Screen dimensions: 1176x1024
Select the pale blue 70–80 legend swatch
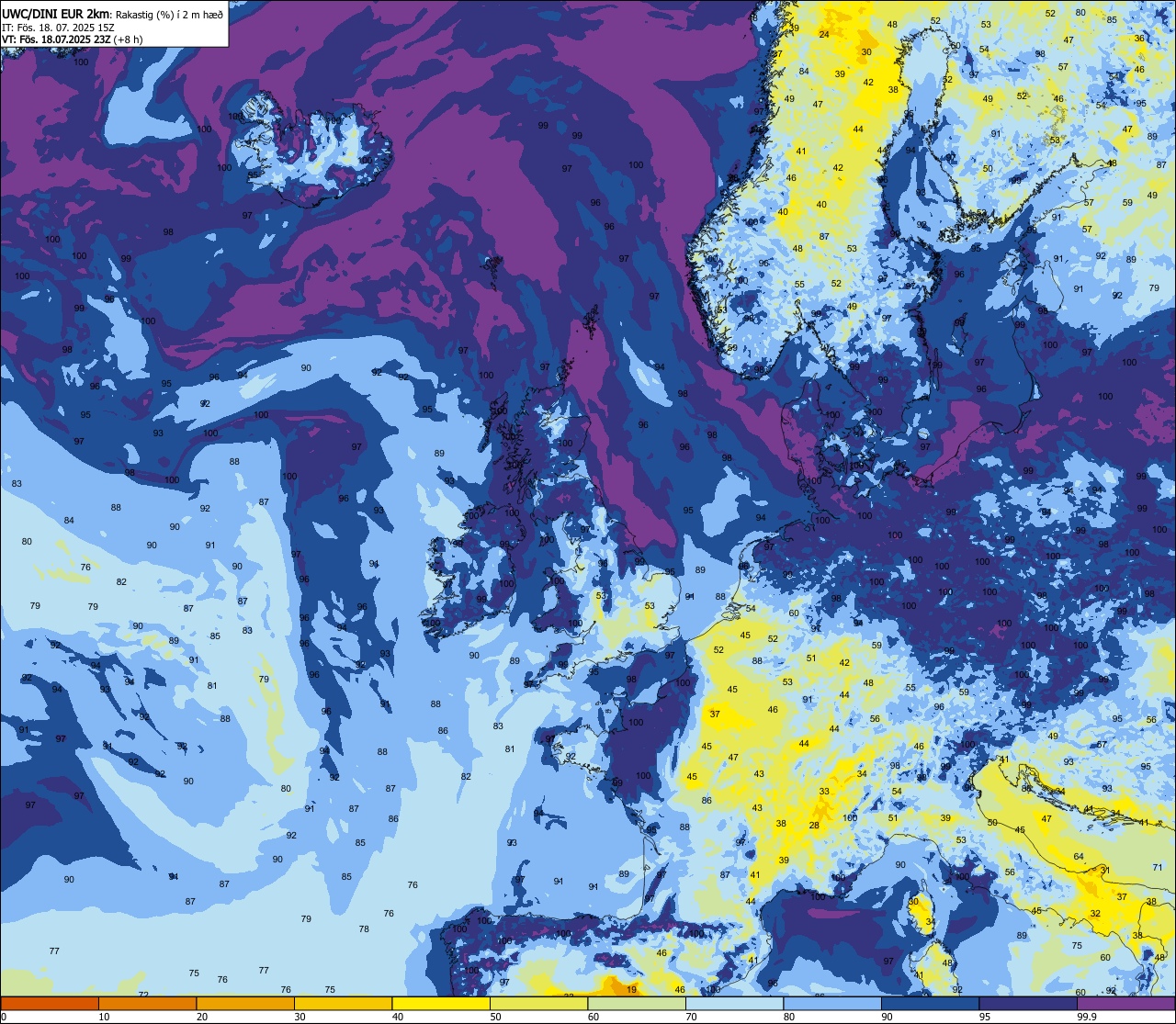coord(734,1003)
